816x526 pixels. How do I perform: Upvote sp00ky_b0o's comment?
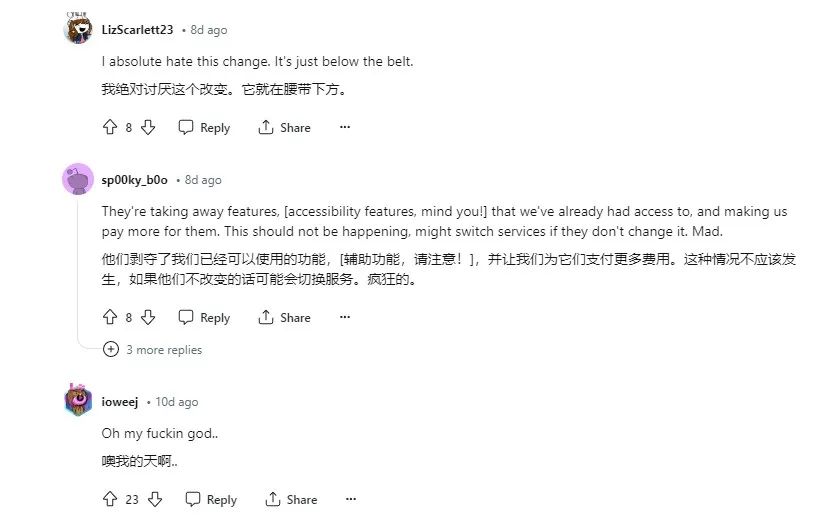point(110,317)
